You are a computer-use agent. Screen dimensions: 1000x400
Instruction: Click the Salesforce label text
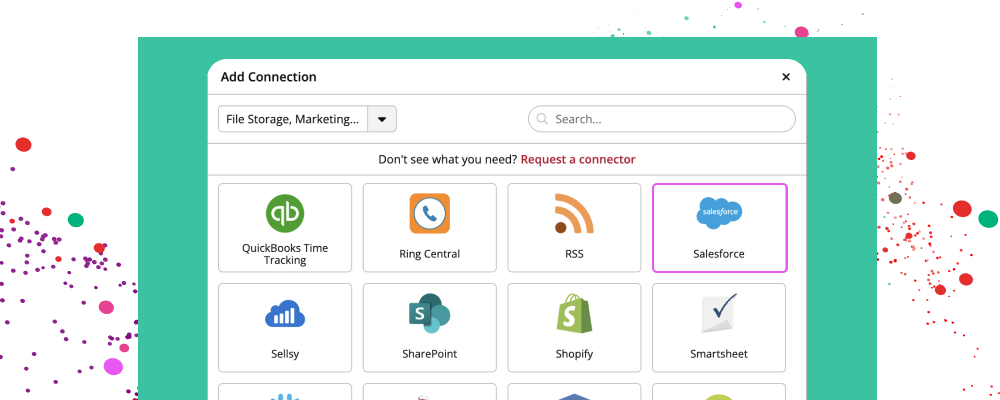coord(719,254)
